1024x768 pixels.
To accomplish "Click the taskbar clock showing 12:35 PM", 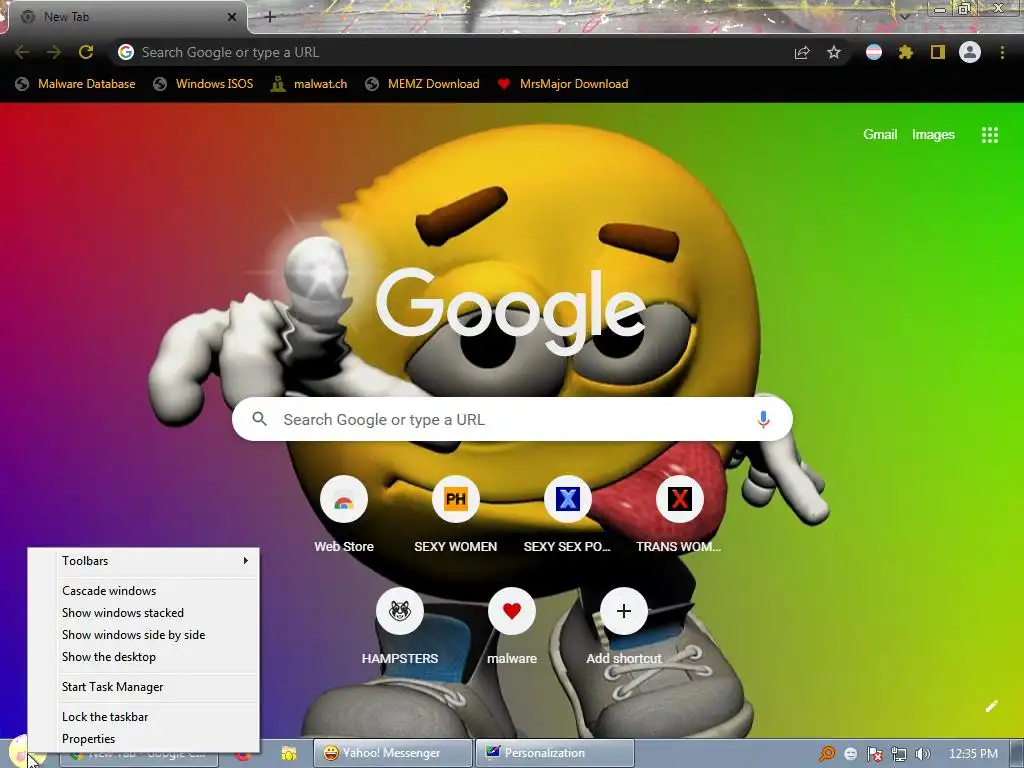I will (x=973, y=754).
